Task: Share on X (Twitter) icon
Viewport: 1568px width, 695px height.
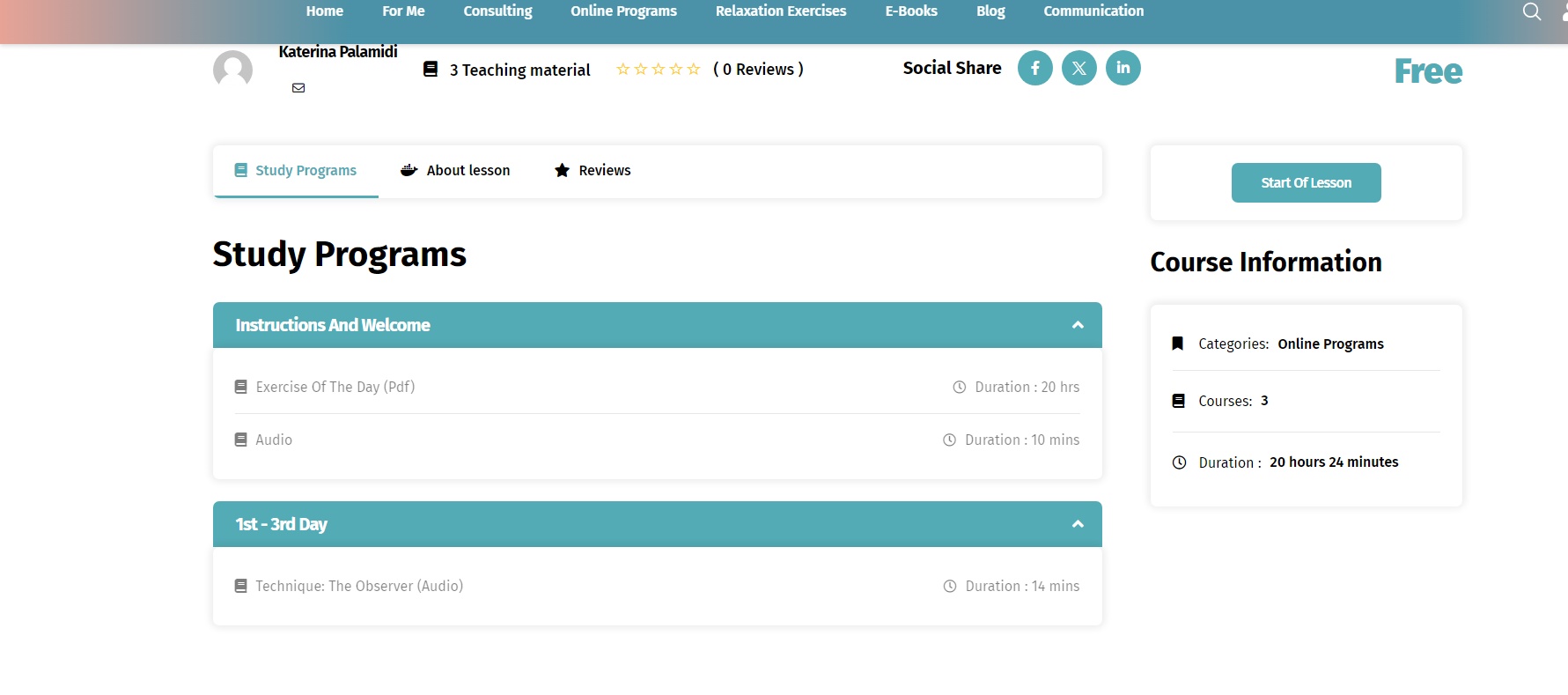Action: (x=1079, y=68)
